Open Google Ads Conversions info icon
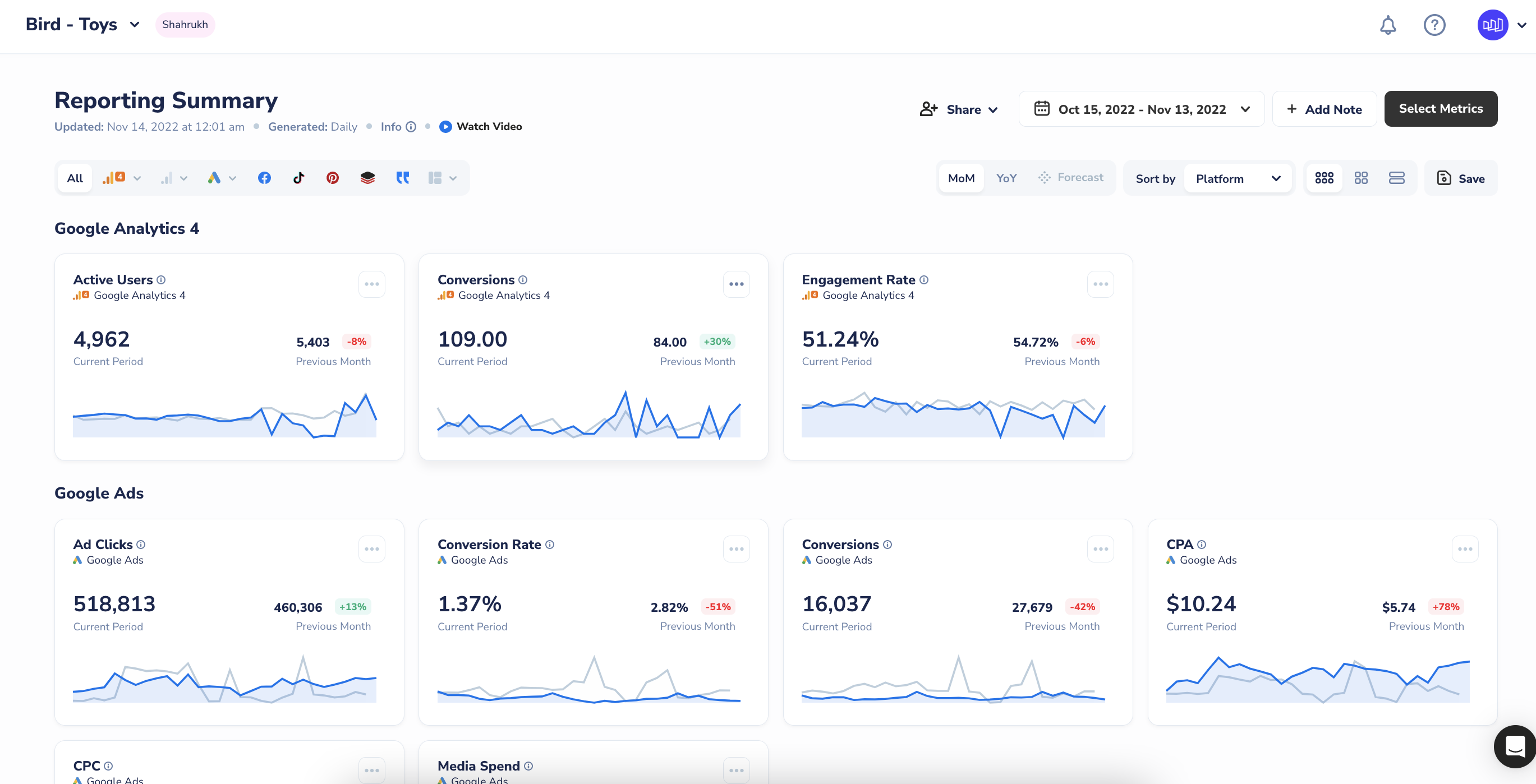Viewport: 1536px width, 784px height. [887, 545]
